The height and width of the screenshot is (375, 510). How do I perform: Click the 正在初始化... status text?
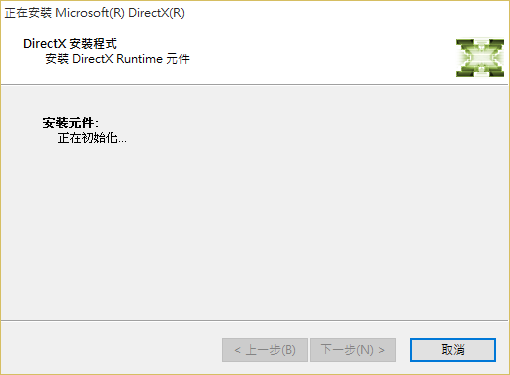click(x=92, y=138)
